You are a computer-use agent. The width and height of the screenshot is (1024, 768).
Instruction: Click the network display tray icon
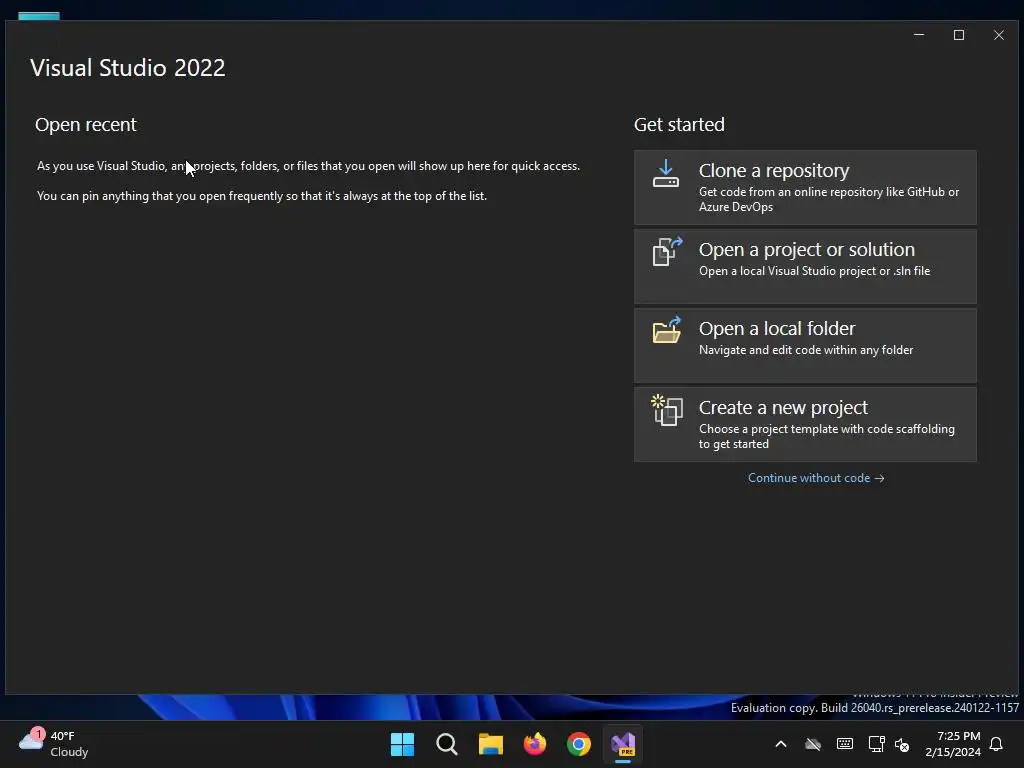click(876, 744)
